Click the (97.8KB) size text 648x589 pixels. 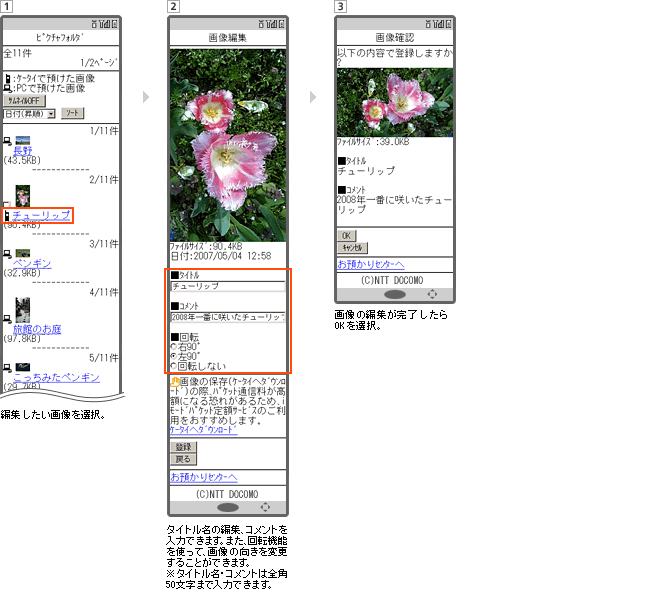pos(22,339)
